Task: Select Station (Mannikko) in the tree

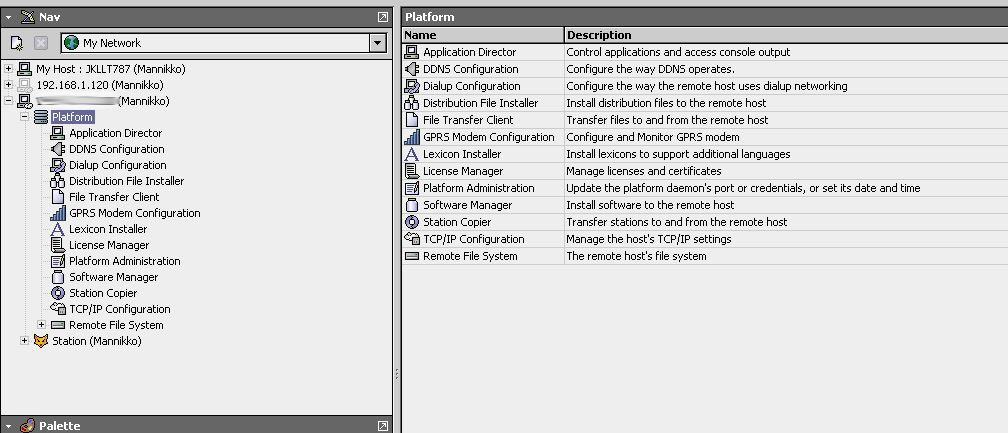Action: pyautogui.click(x=96, y=341)
